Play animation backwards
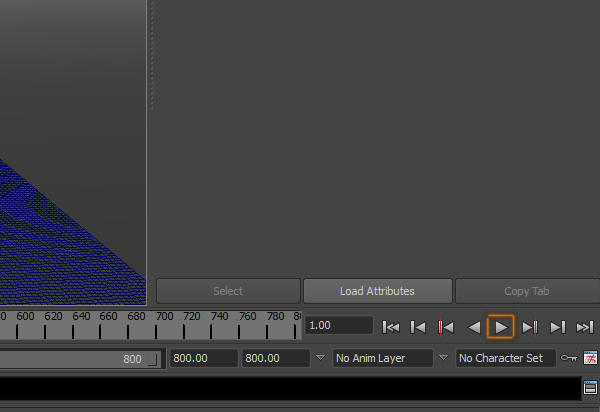The width and height of the screenshot is (600, 412). (x=474, y=327)
